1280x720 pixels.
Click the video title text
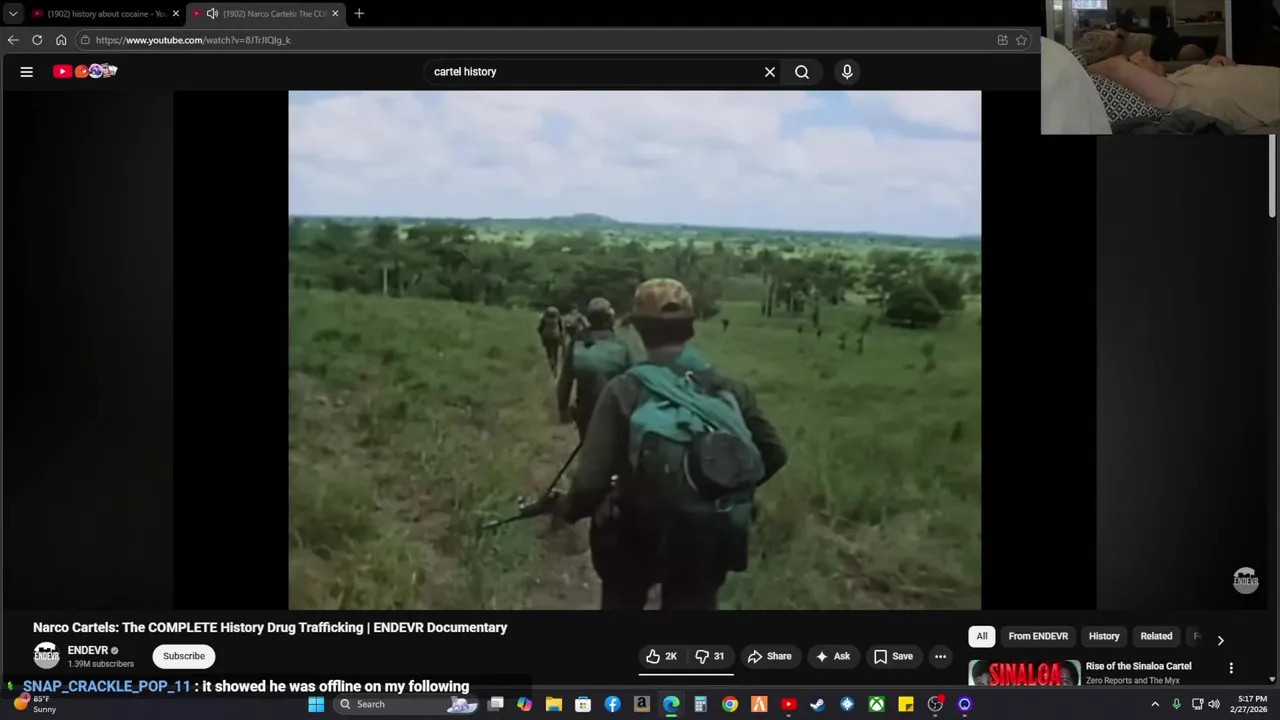(x=270, y=627)
